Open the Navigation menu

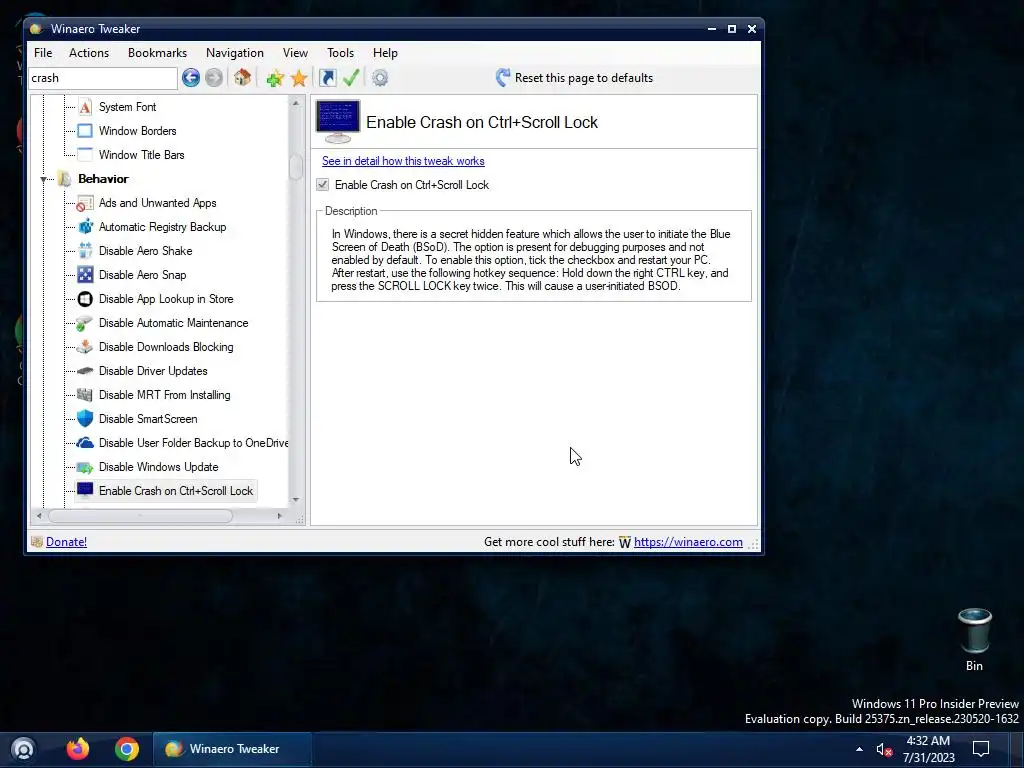(235, 53)
